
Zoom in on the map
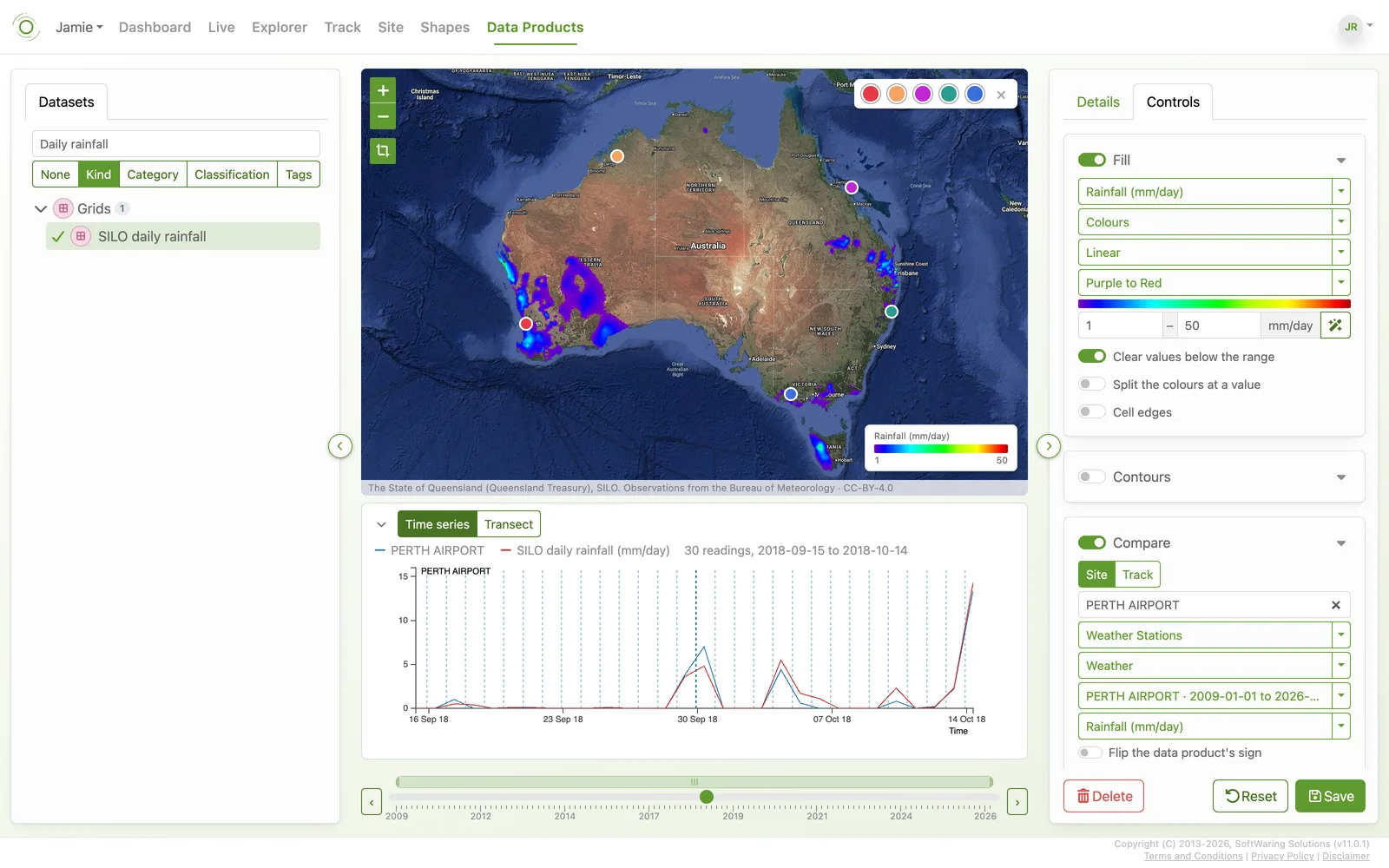click(383, 90)
